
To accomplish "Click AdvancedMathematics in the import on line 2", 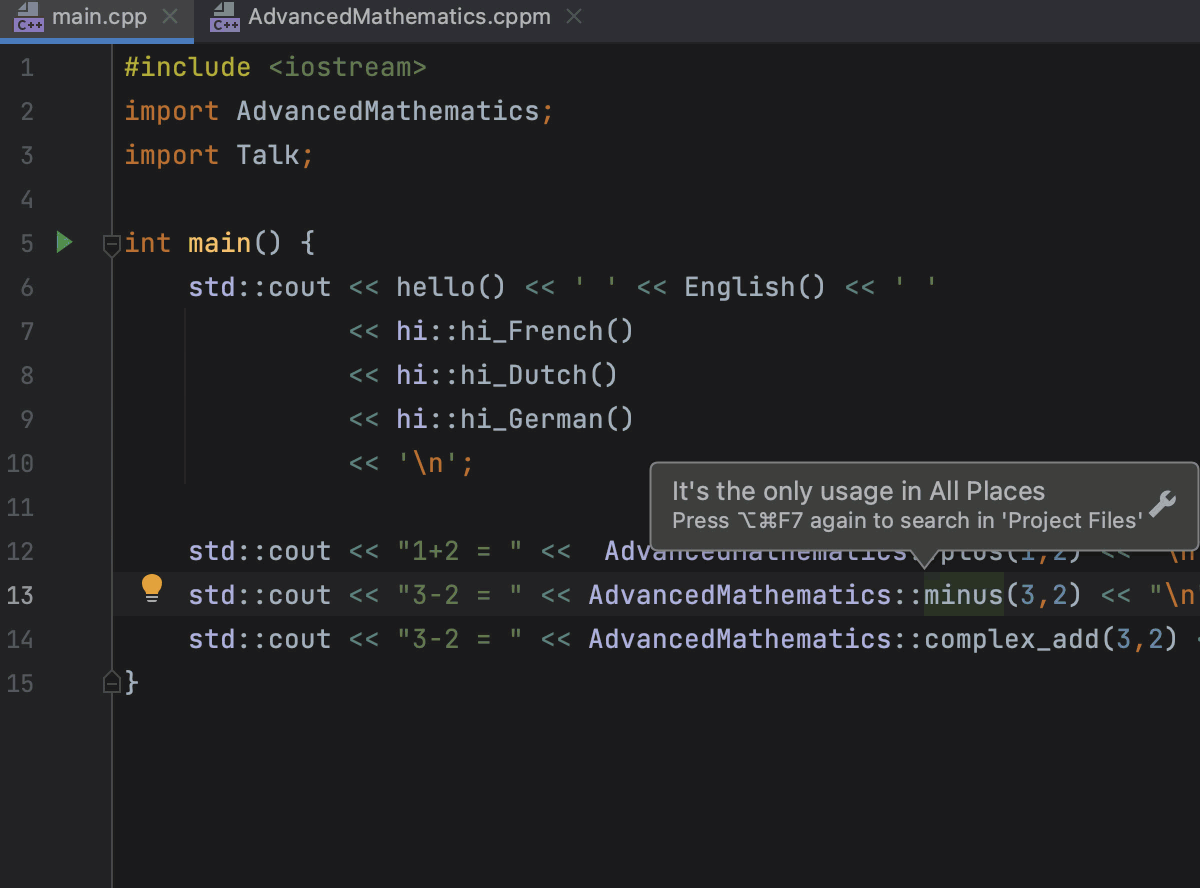I will click(388, 111).
